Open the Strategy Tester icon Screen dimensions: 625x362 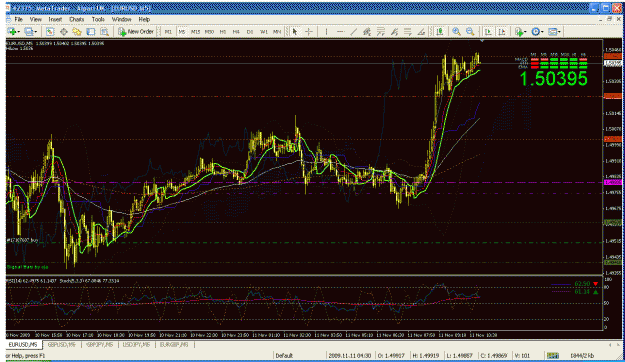point(104,31)
